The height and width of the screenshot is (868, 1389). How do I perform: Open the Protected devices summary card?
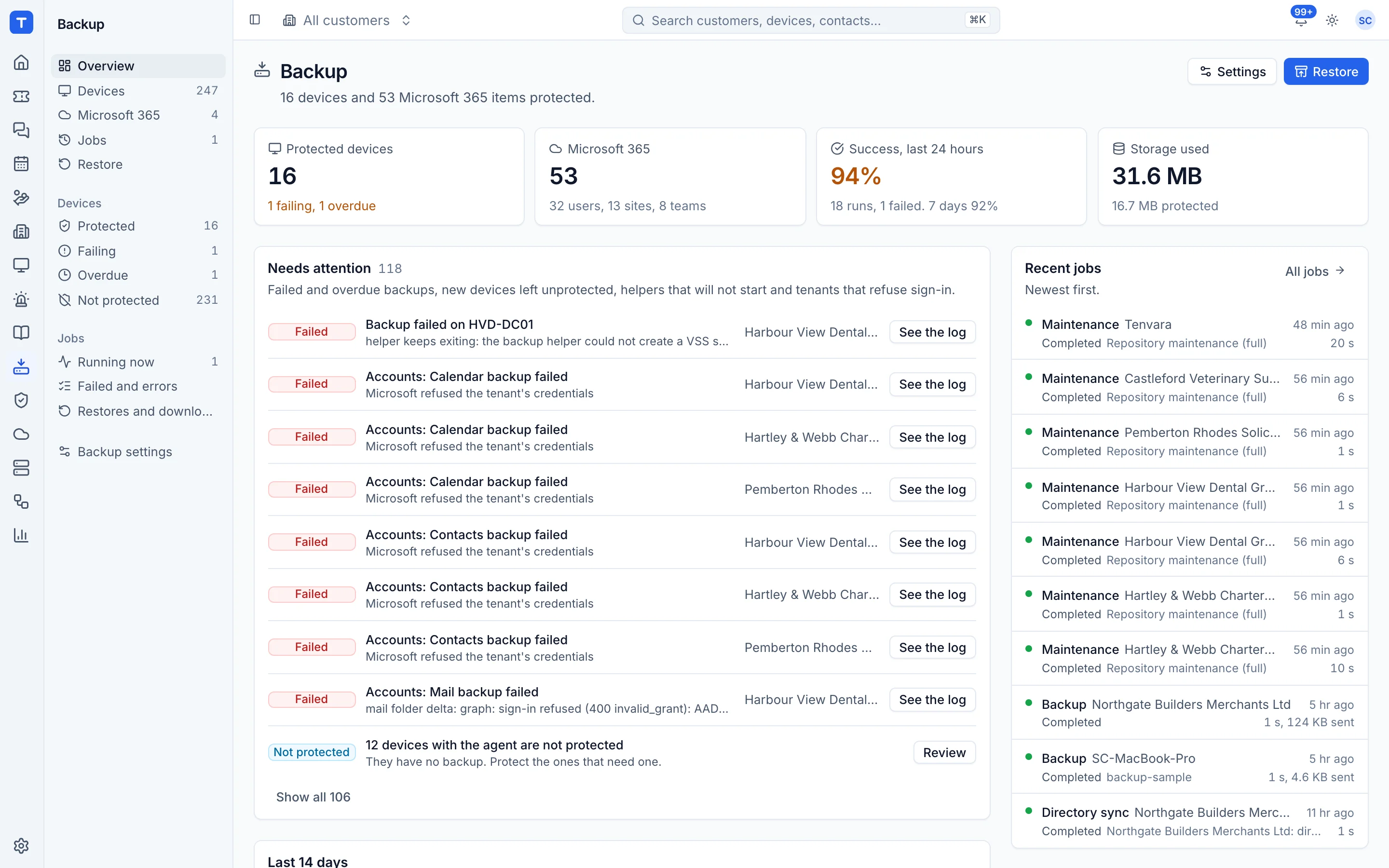(389, 177)
